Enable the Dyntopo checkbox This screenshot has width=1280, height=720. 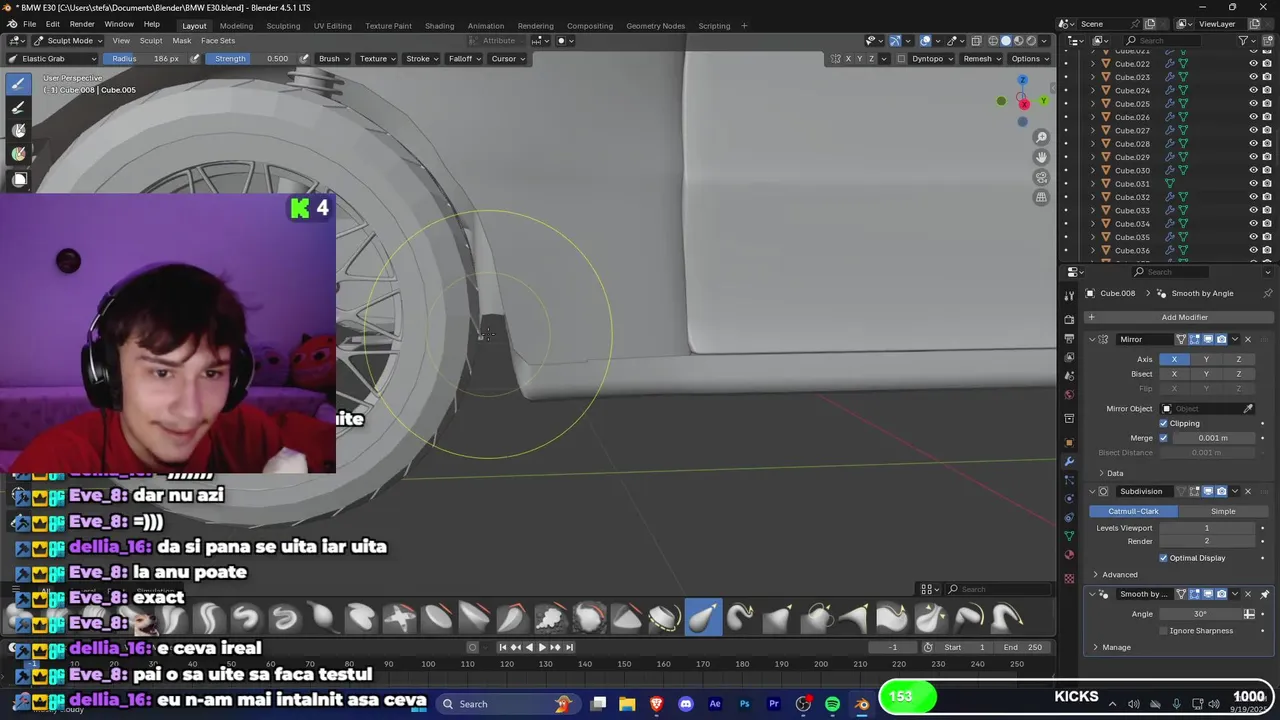[x=902, y=58]
